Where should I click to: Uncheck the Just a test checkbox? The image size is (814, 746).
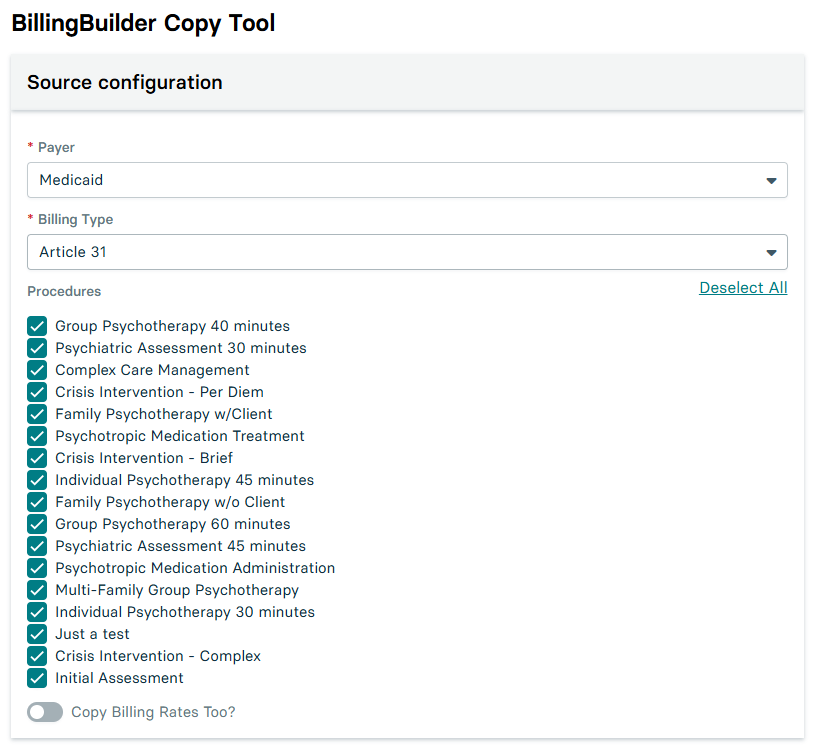click(37, 634)
